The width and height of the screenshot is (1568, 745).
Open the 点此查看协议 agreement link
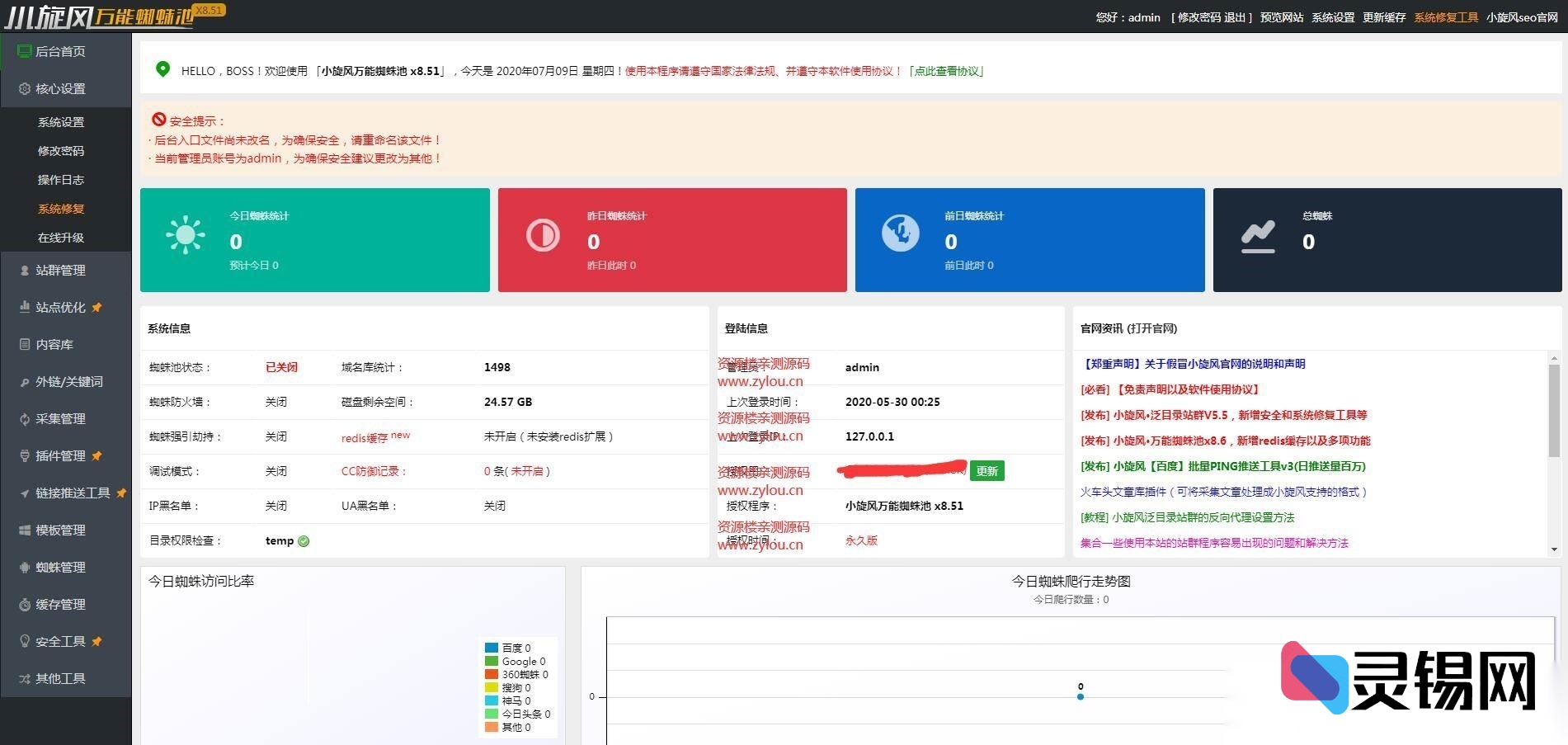tap(947, 72)
